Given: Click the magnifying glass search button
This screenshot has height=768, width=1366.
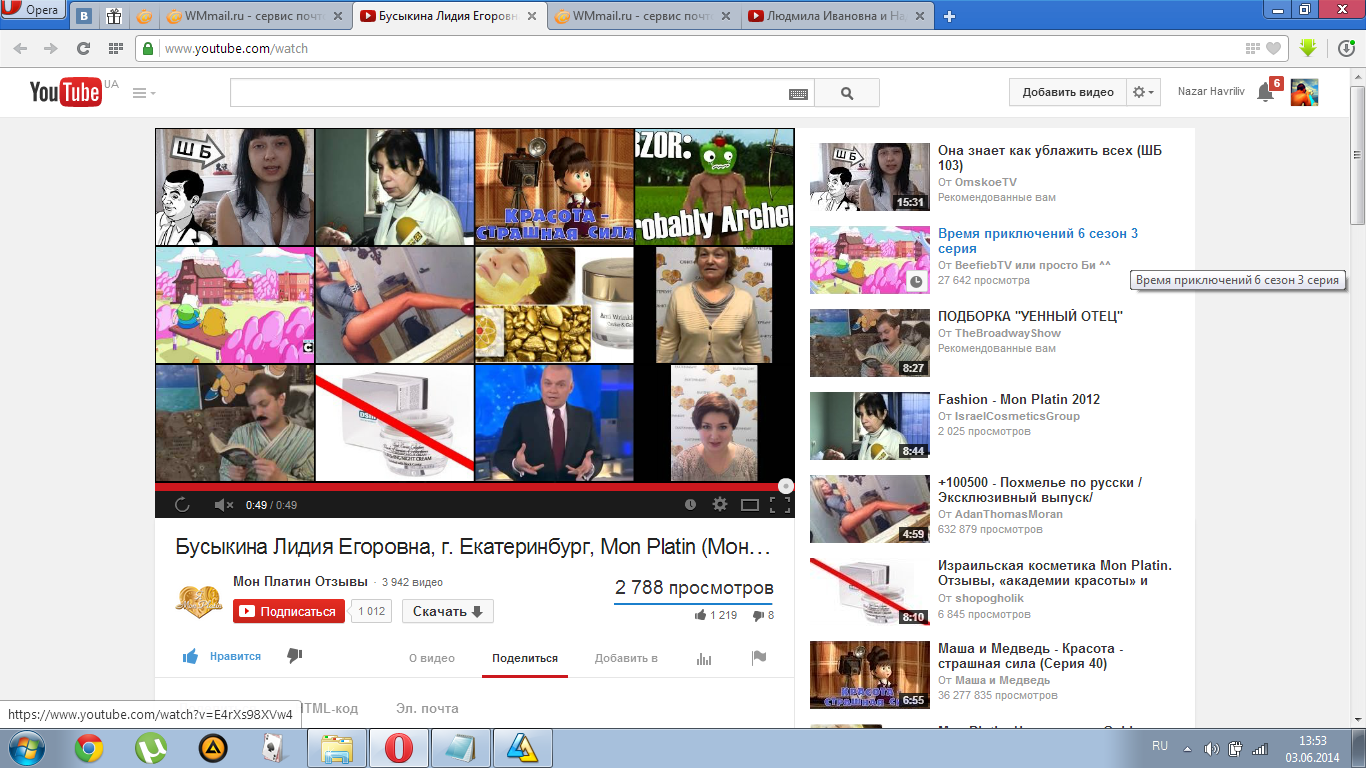Looking at the screenshot, I should point(847,93).
